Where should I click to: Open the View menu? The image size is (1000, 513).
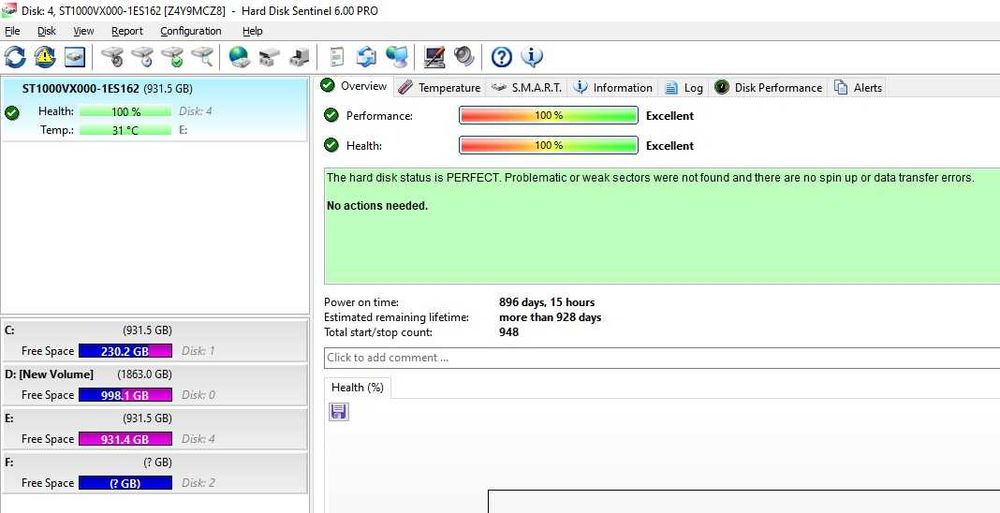pyautogui.click(x=84, y=31)
